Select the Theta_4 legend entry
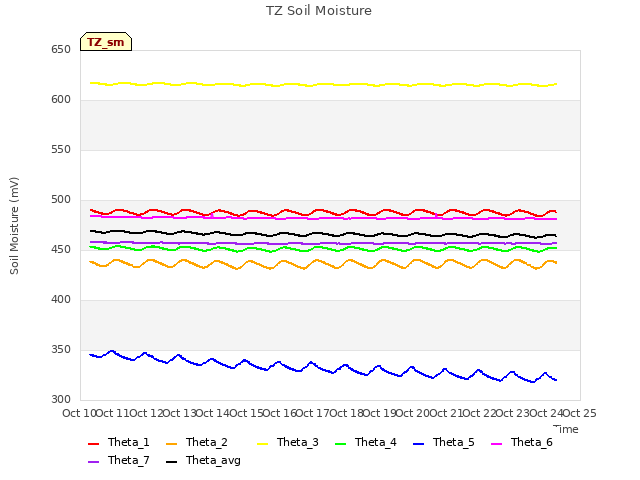The image size is (640, 480). (366, 442)
